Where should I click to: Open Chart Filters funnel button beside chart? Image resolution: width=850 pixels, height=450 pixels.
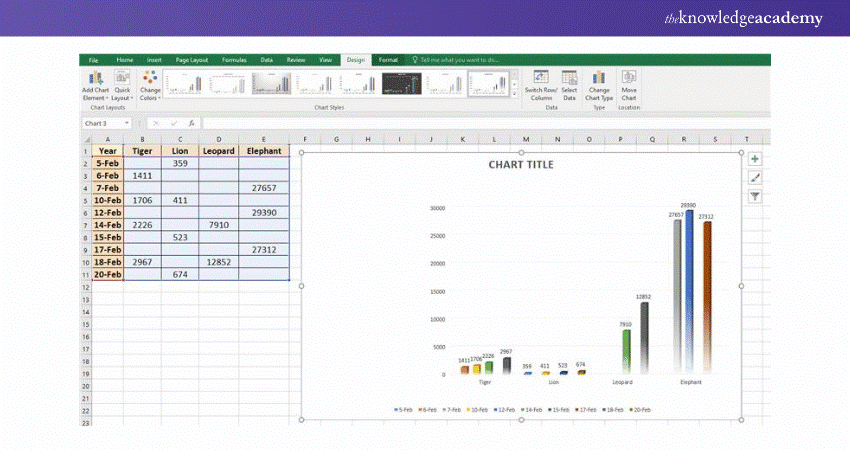[755, 196]
